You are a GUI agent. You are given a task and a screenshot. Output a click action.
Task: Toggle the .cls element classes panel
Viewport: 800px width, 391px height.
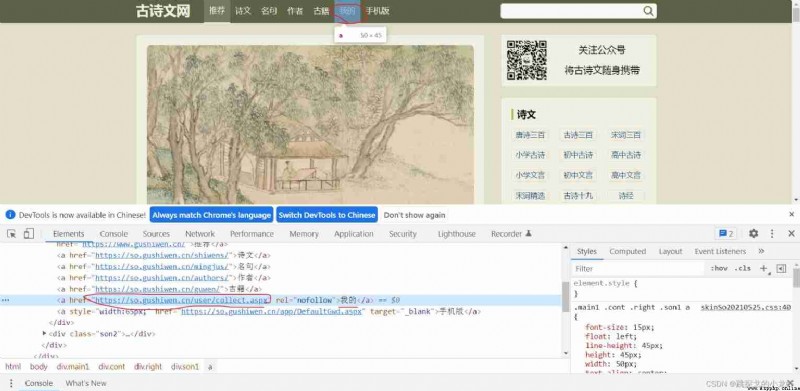click(742, 268)
